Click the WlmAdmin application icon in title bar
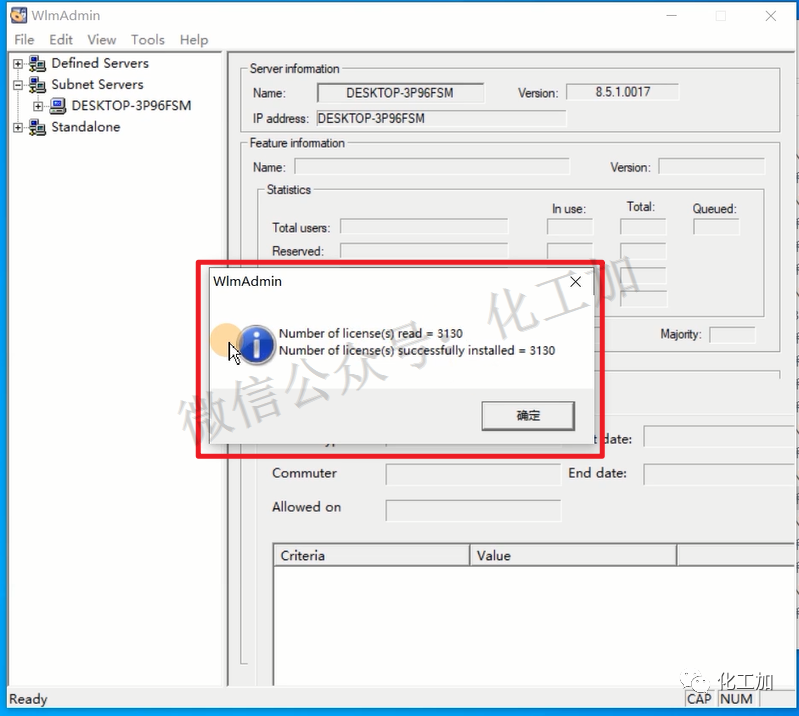This screenshot has height=716, width=799. point(18,15)
